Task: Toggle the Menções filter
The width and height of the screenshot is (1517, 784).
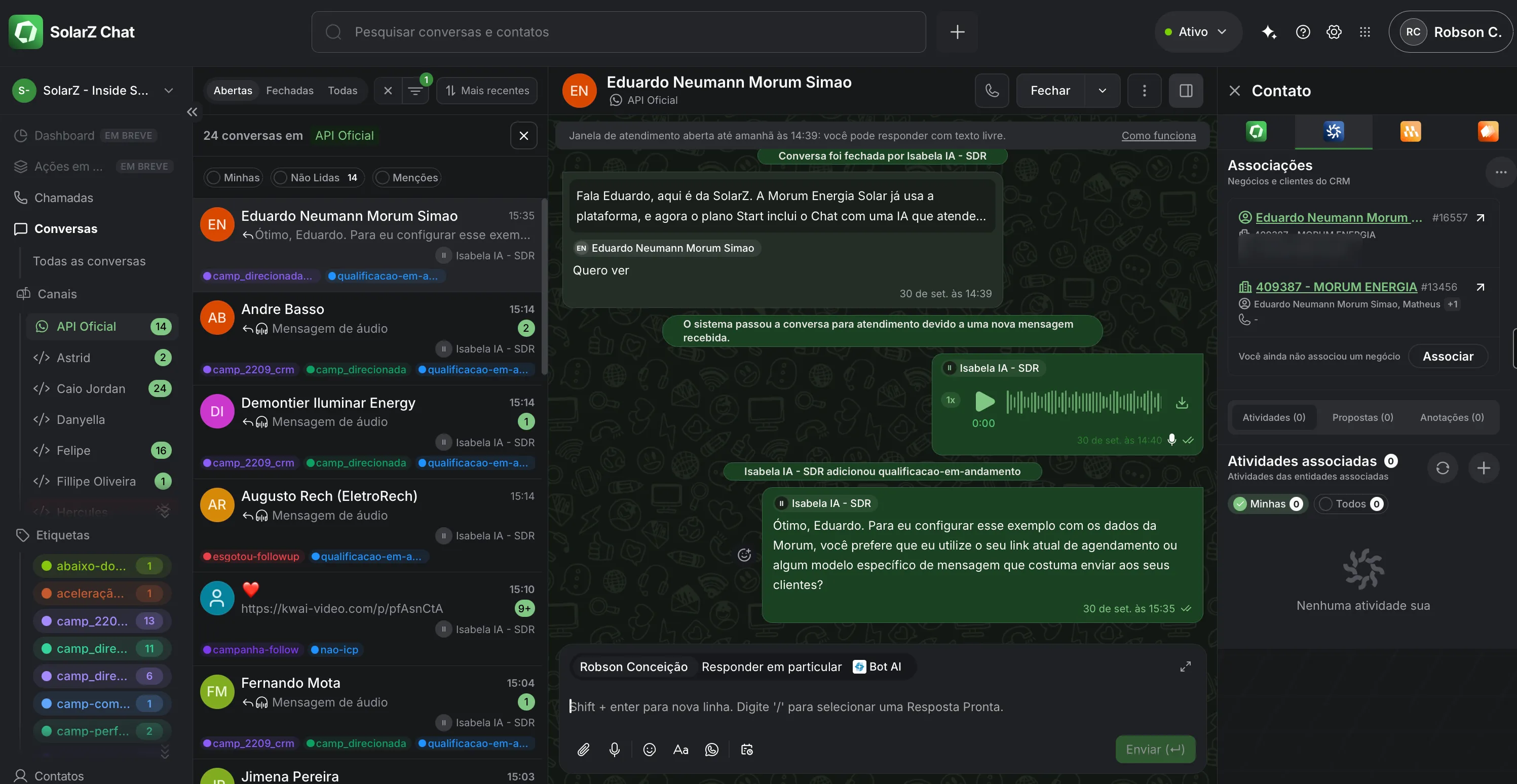Action: tap(407, 177)
